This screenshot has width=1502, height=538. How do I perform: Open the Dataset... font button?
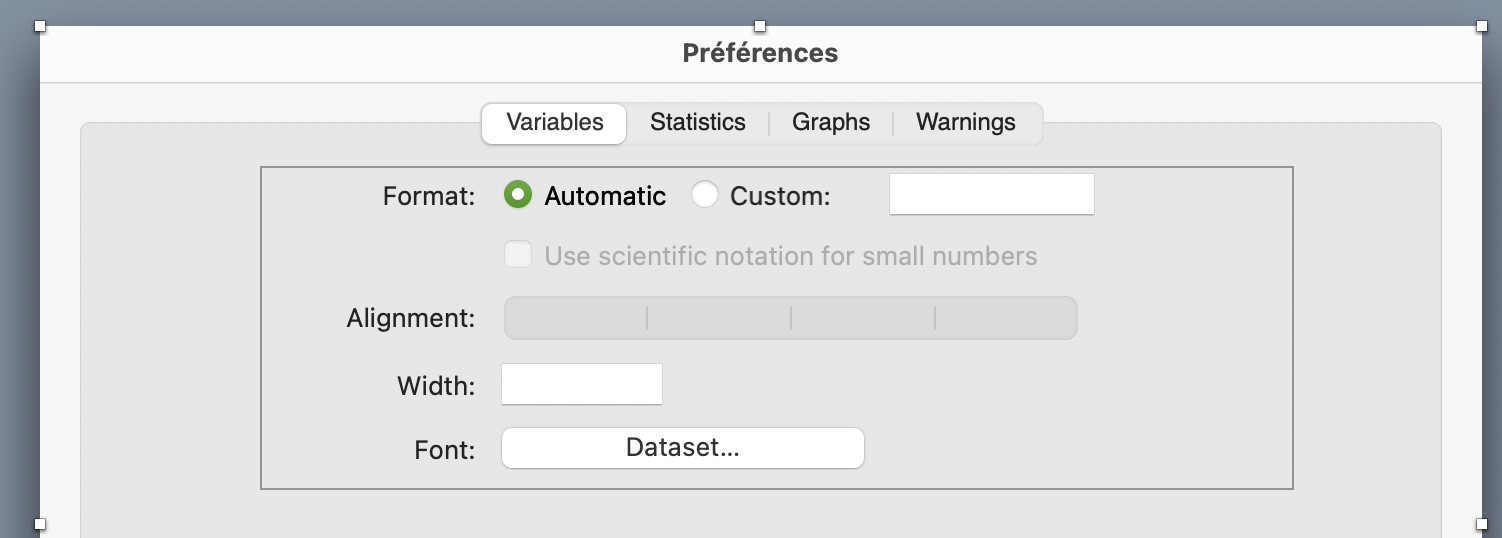point(682,448)
